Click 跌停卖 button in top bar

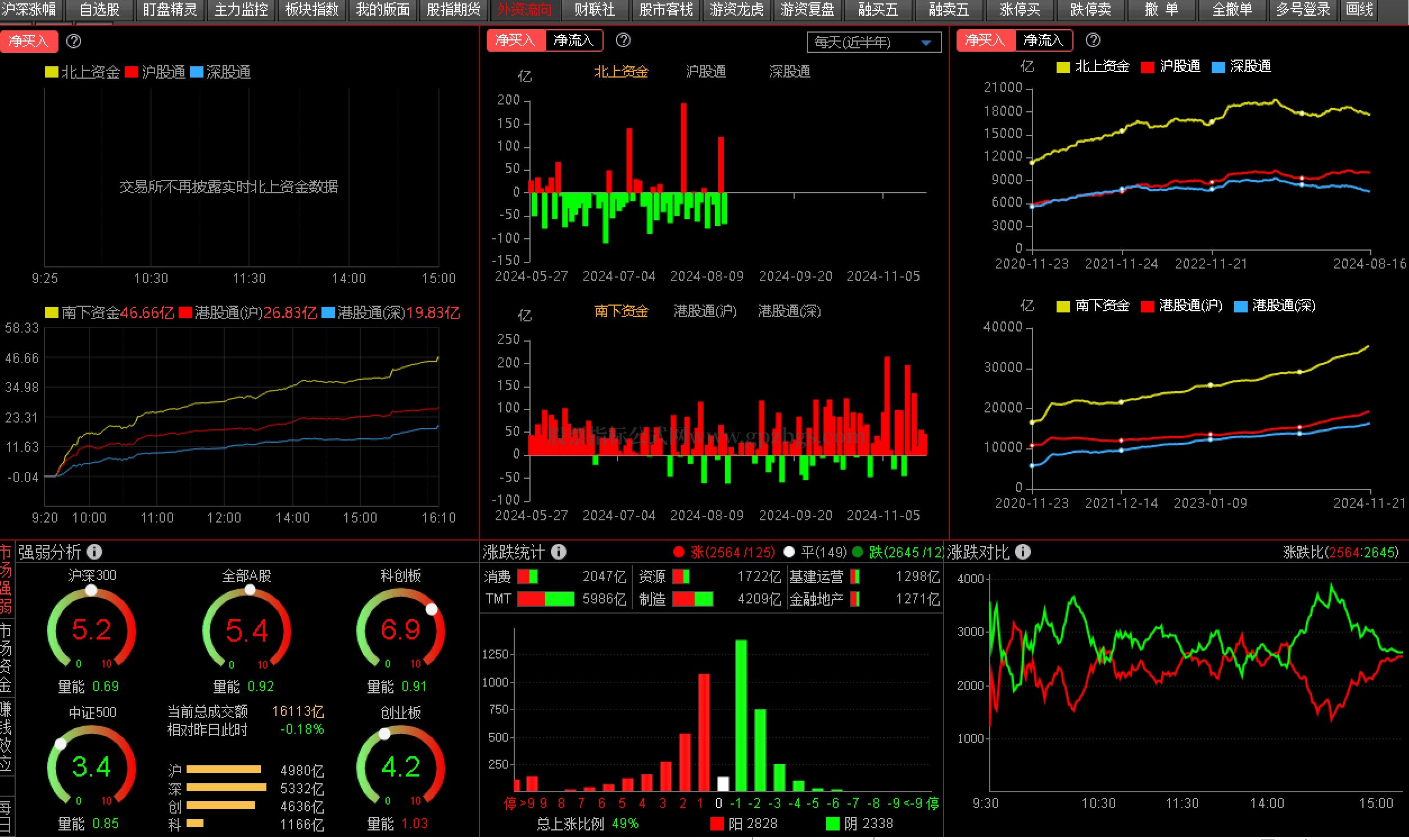tap(1091, 10)
